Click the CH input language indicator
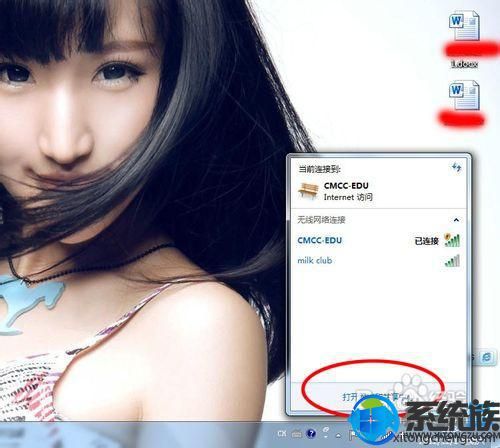Image resolution: width=500 pixels, height=448 pixels. click(x=282, y=433)
